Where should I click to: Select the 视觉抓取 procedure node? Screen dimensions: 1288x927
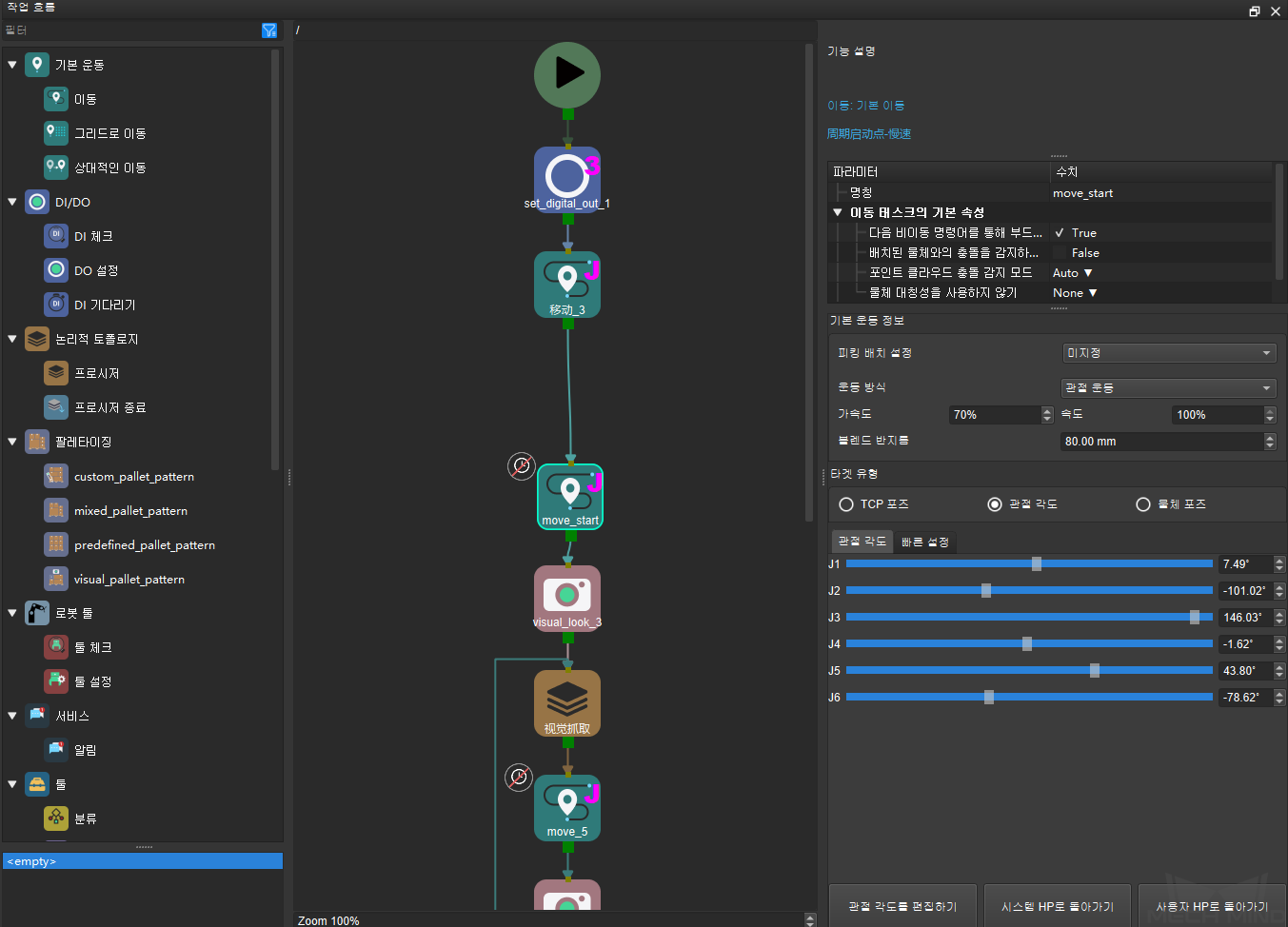(567, 703)
